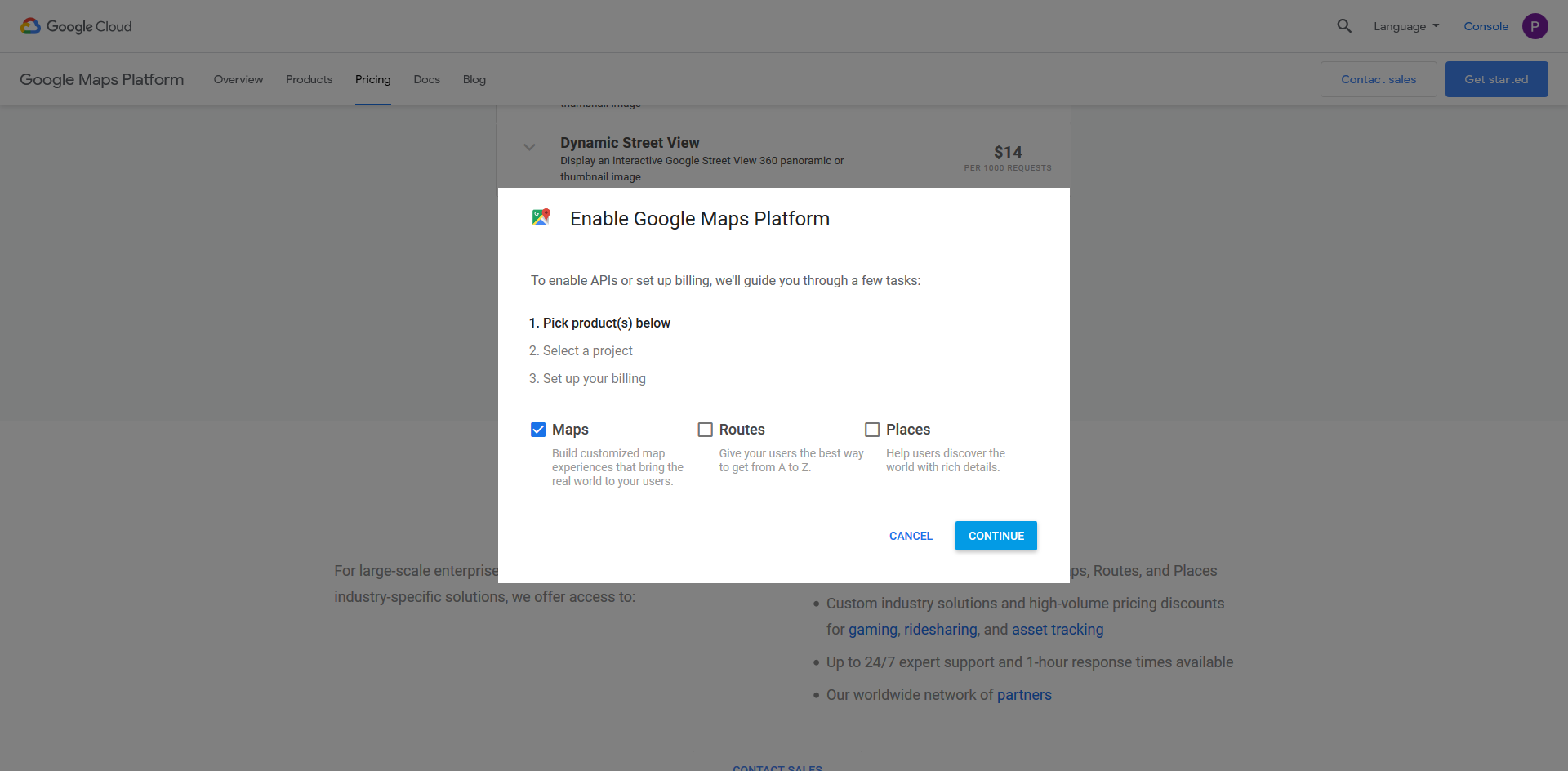Click the $14 price text

pos(1008,152)
